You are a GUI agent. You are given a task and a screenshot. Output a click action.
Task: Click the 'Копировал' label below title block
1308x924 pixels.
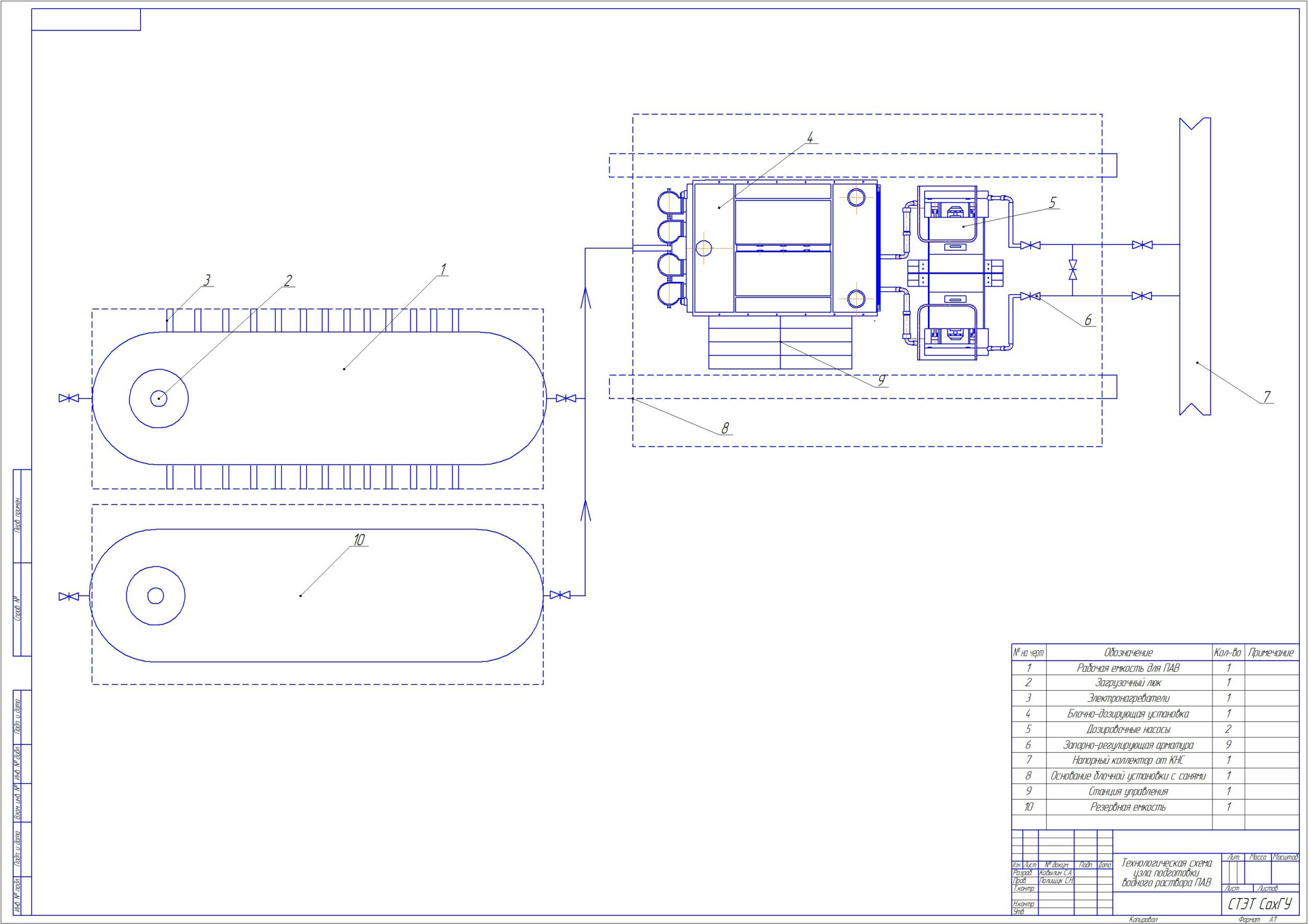point(1143,919)
